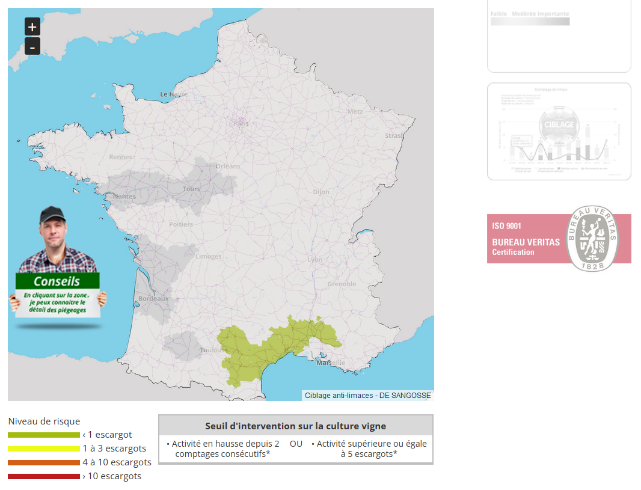Zoom in on the map
The height and width of the screenshot is (490, 641).
point(32,27)
